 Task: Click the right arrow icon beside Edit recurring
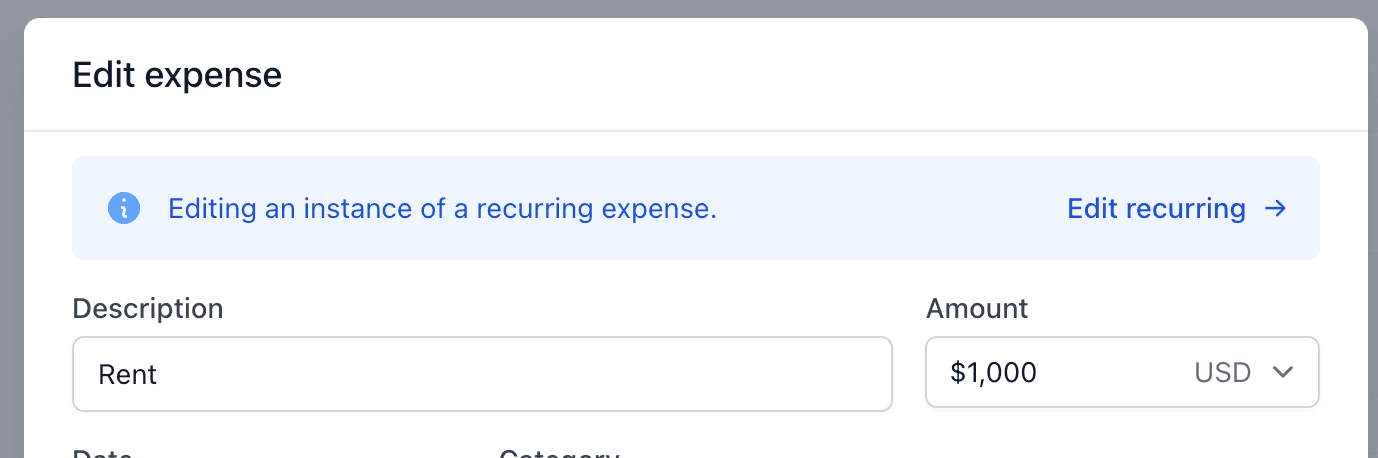pos(1275,208)
